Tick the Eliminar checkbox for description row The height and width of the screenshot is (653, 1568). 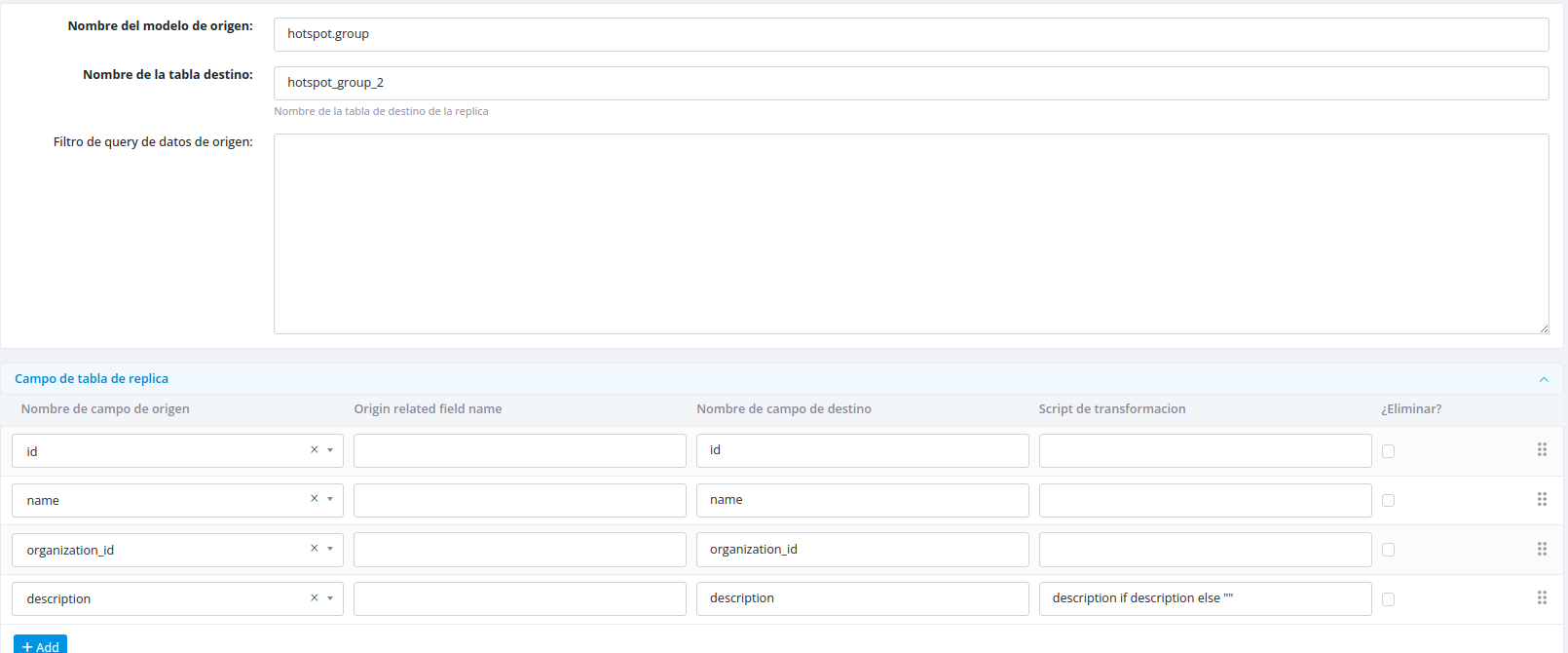pyautogui.click(x=1388, y=599)
